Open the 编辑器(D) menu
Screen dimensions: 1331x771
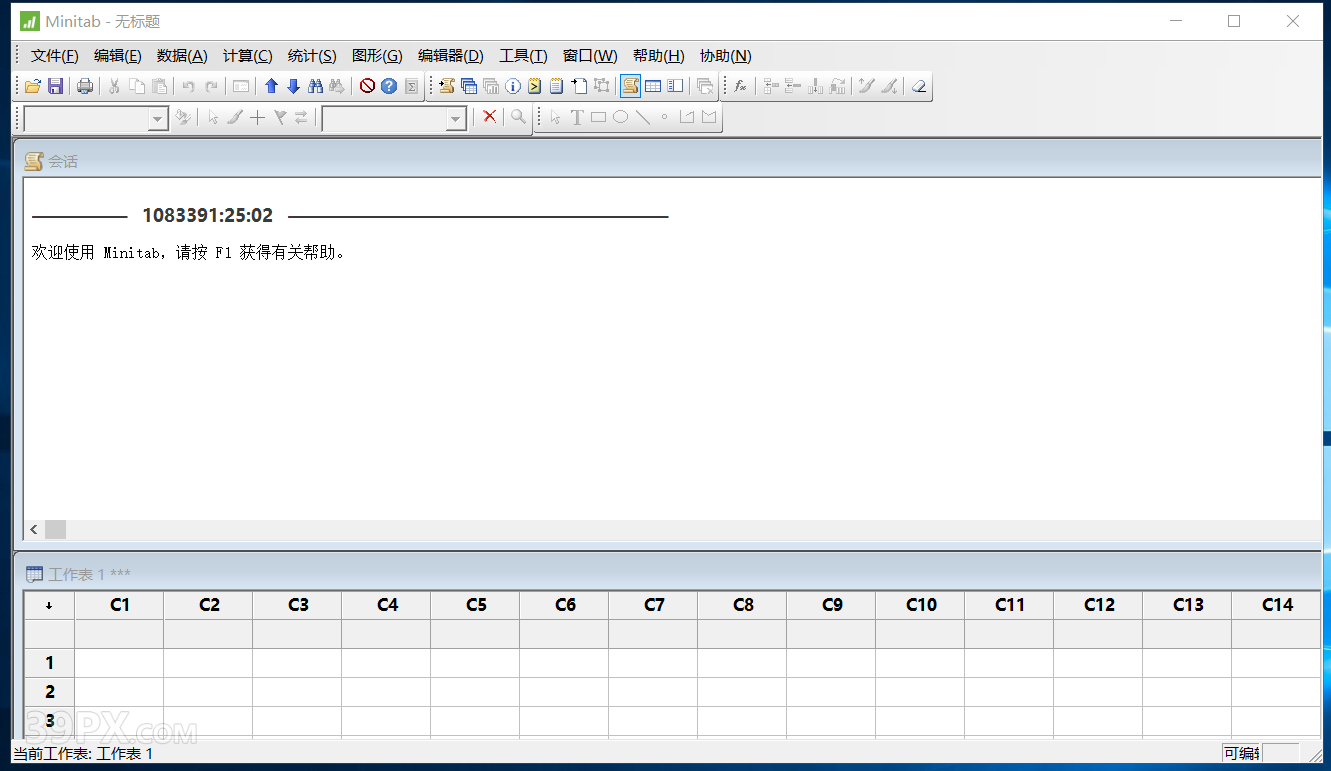(x=451, y=56)
